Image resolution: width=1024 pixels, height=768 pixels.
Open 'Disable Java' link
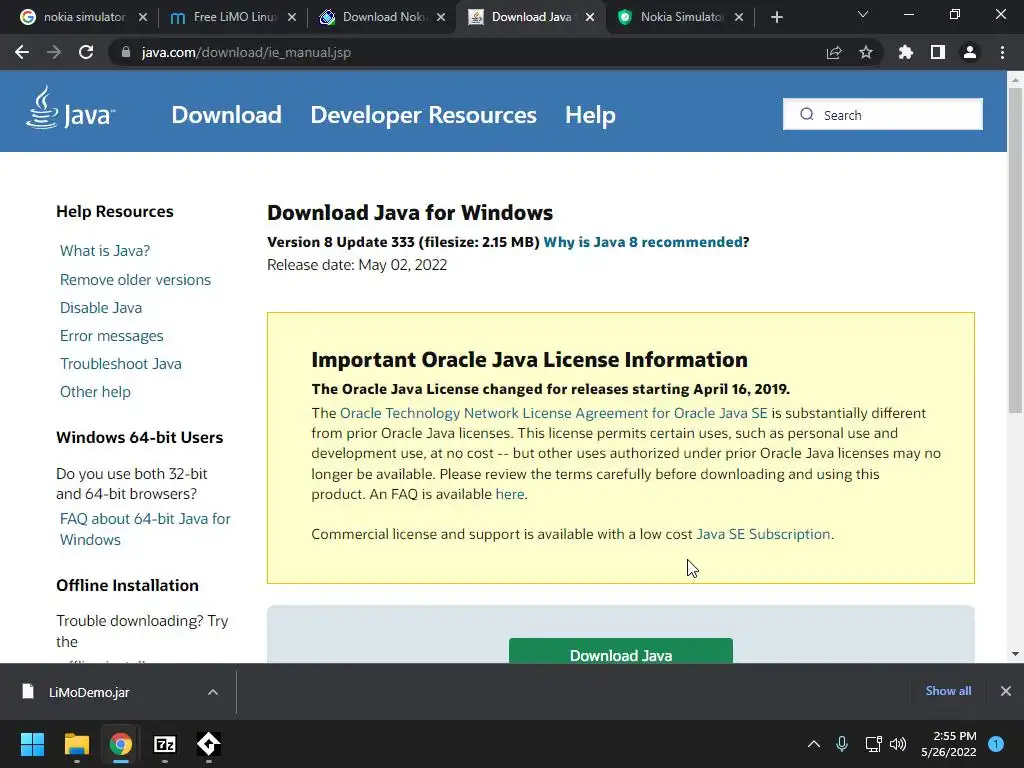(x=101, y=308)
